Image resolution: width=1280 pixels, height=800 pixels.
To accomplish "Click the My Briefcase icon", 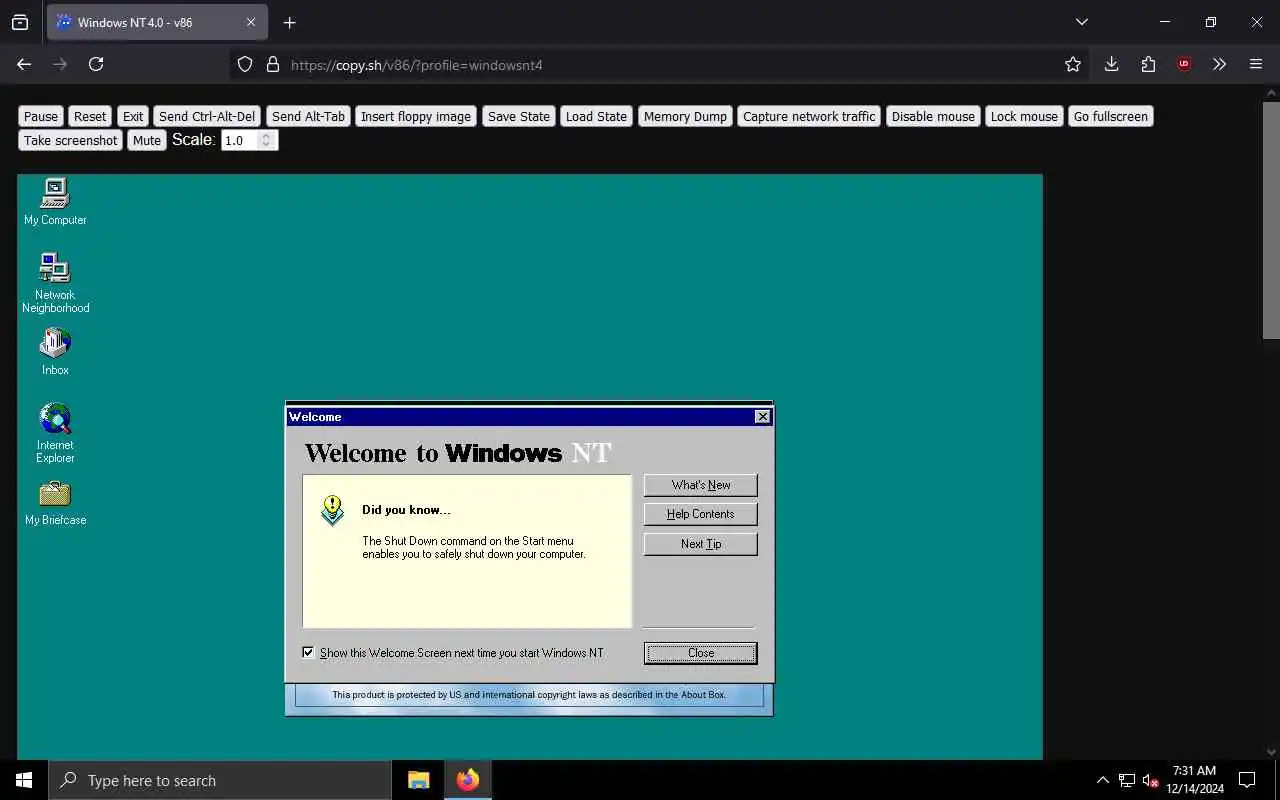I will [x=55, y=503].
